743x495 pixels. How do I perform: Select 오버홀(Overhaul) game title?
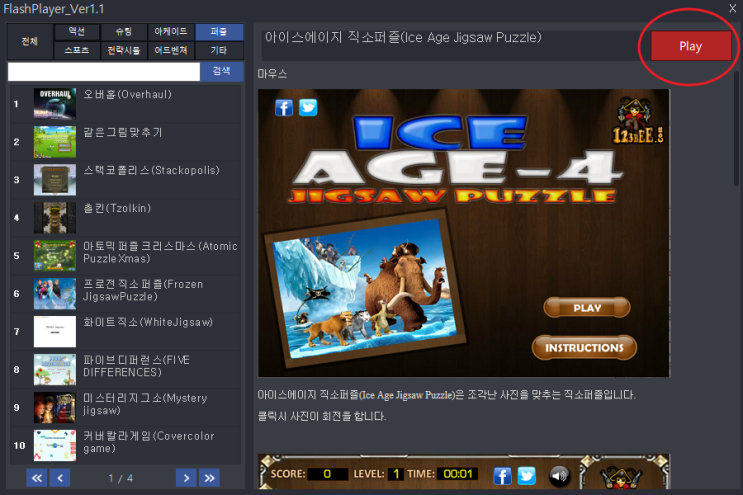[x=127, y=94]
